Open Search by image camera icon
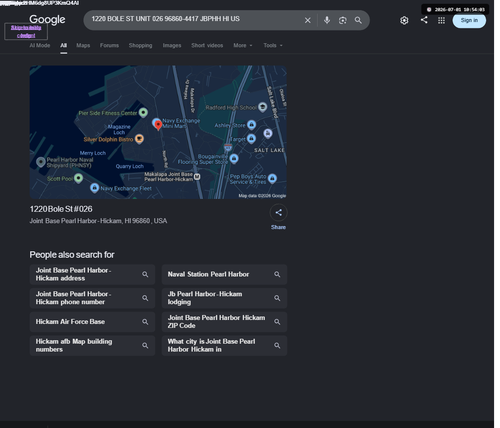The height and width of the screenshot is (428, 500). (342, 20)
